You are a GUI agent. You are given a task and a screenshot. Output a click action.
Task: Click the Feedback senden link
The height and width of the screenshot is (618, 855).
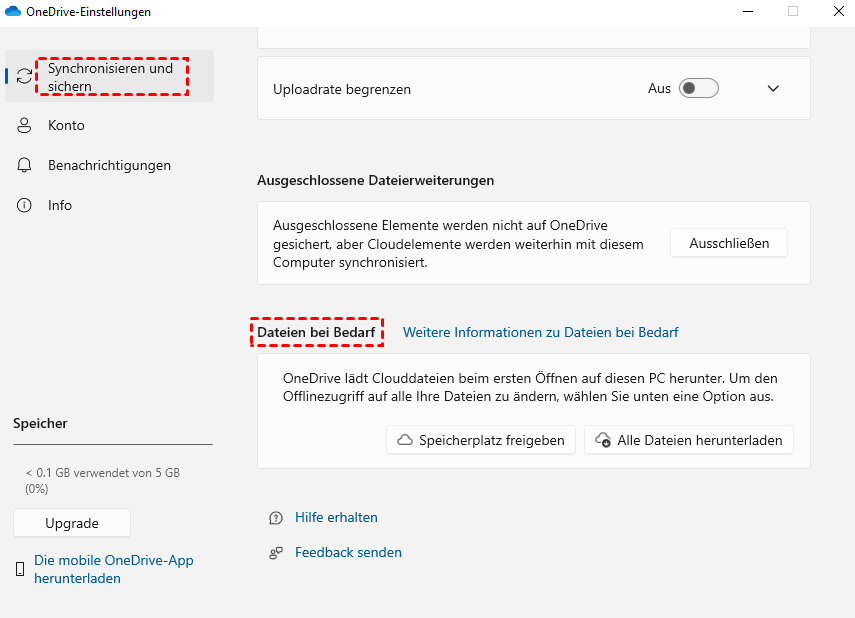[348, 552]
